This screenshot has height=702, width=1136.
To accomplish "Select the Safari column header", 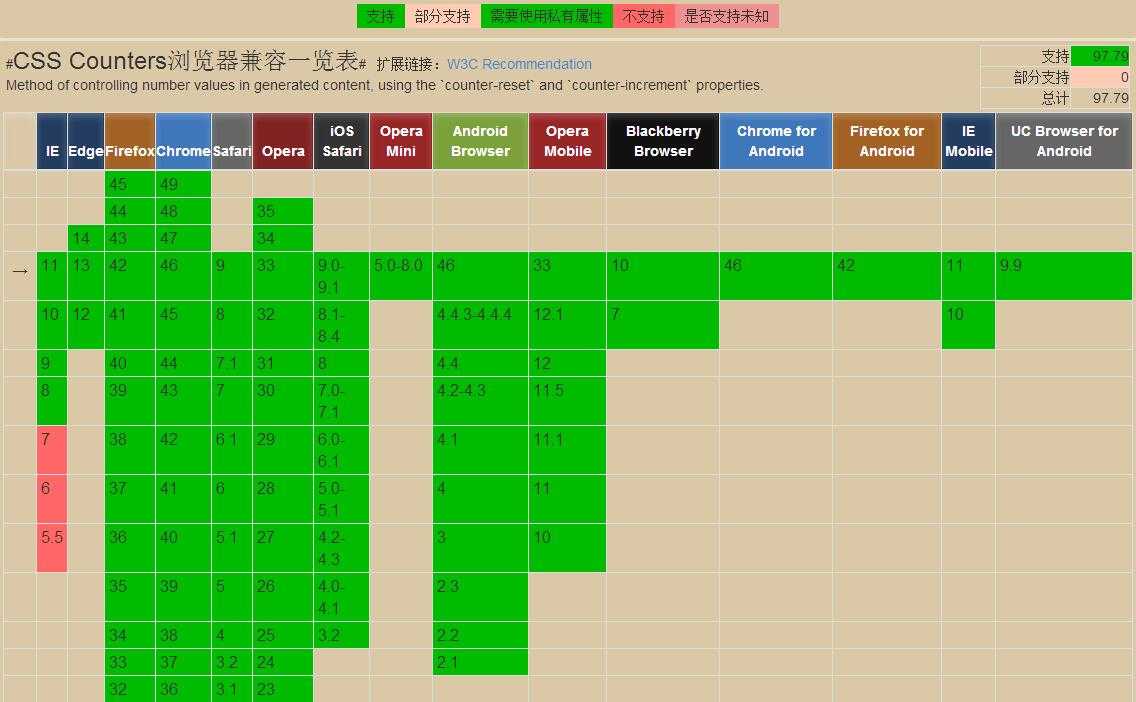I will 232,141.
